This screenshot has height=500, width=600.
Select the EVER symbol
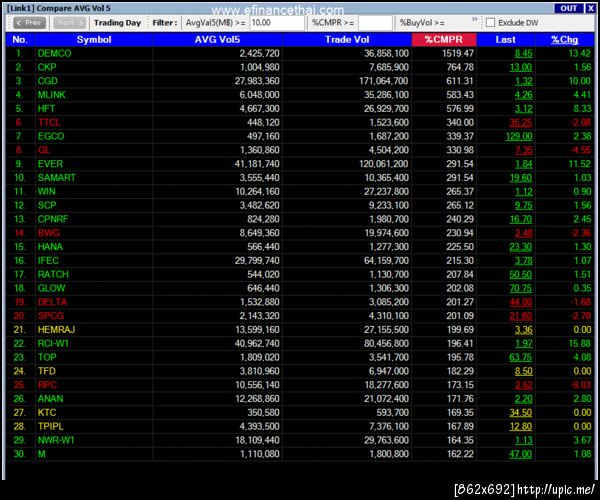50,164
